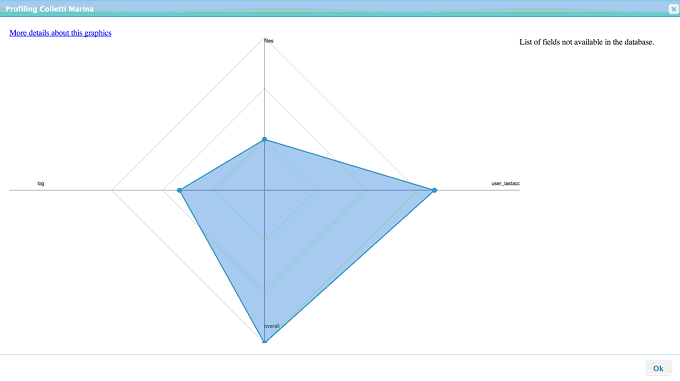The width and height of the screenshot is (680, 381).
Task: Click the outermost gray diamond gridline's left vertex
Action: click(112, 190)
